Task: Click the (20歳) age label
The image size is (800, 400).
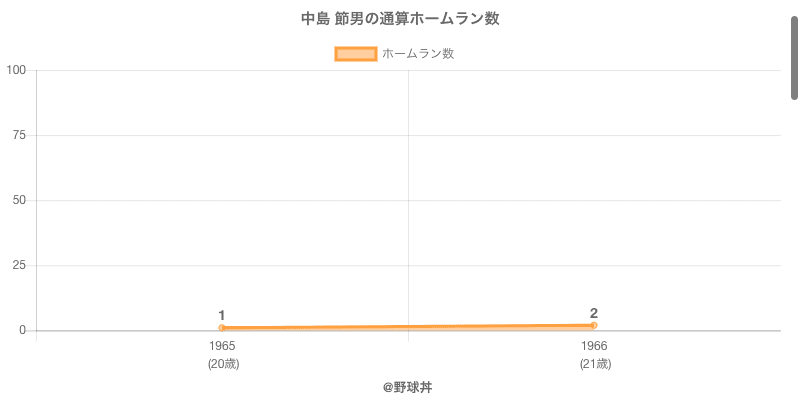Action: click(x=222, y=364)
